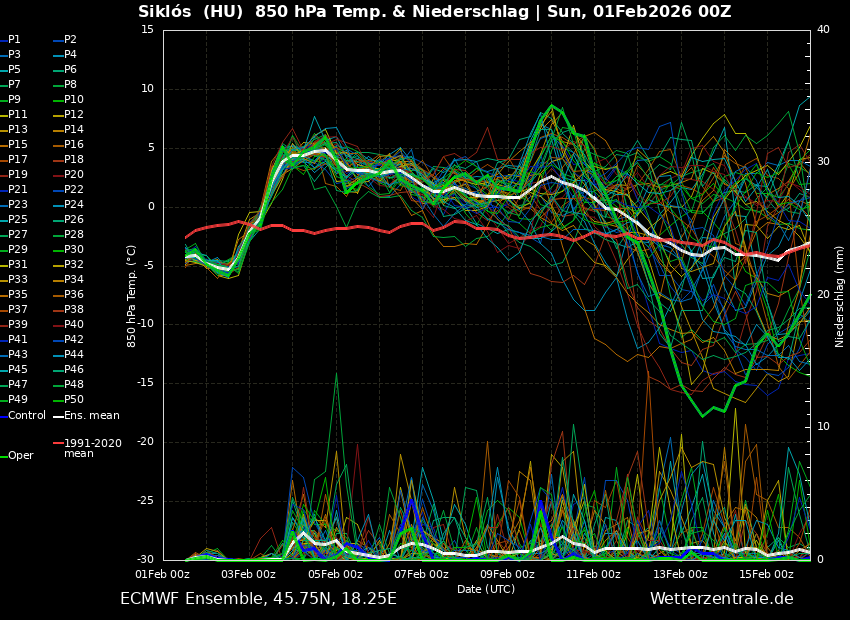Click the 13Feb 00z date tick
Image resolution: width=850 pixels, height=620 pixels.
coord(680,574)
